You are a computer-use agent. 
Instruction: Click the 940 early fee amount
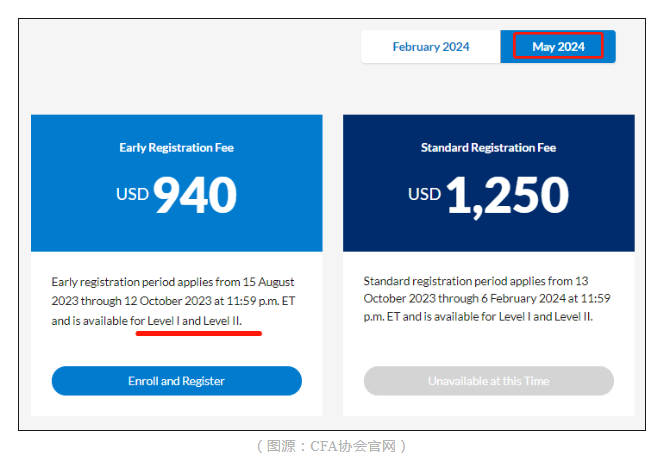point(195,195)
